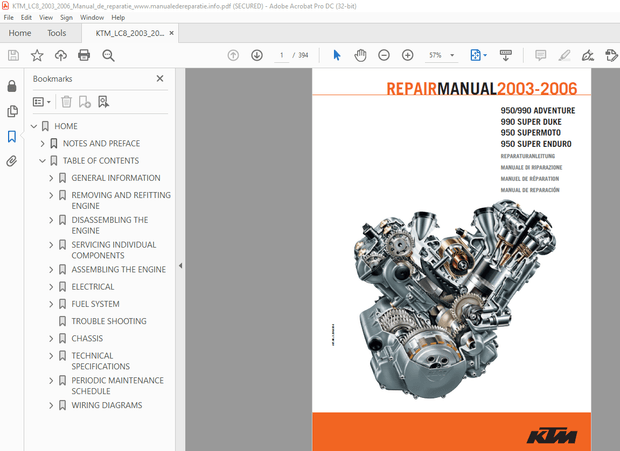Open page thumbnails panel
The width and height of the screenshot is (620, 451).
pyautogui.click(x=12, y=111)
